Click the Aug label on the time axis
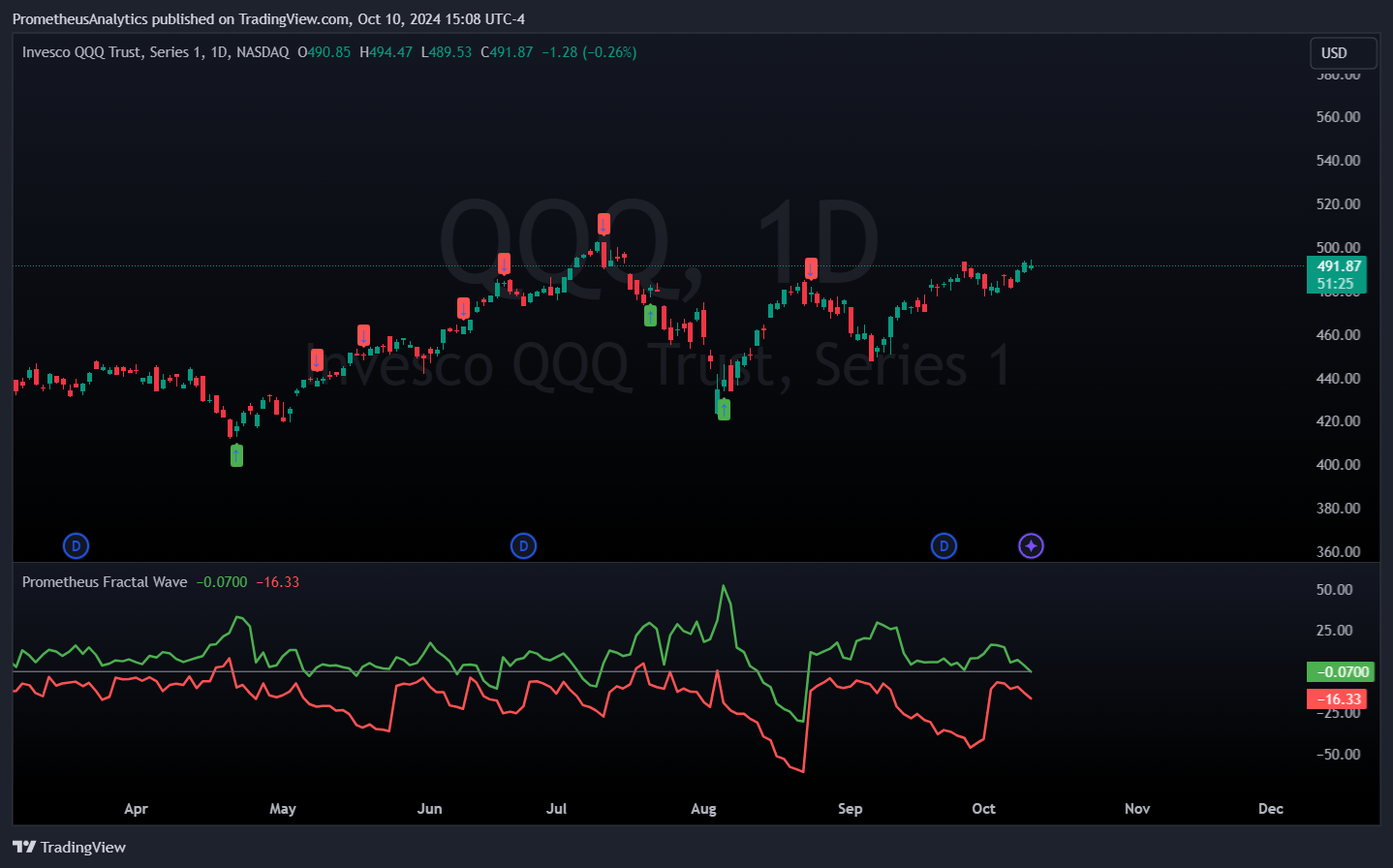Screen dimensions: 1393x868 [704, 809]
